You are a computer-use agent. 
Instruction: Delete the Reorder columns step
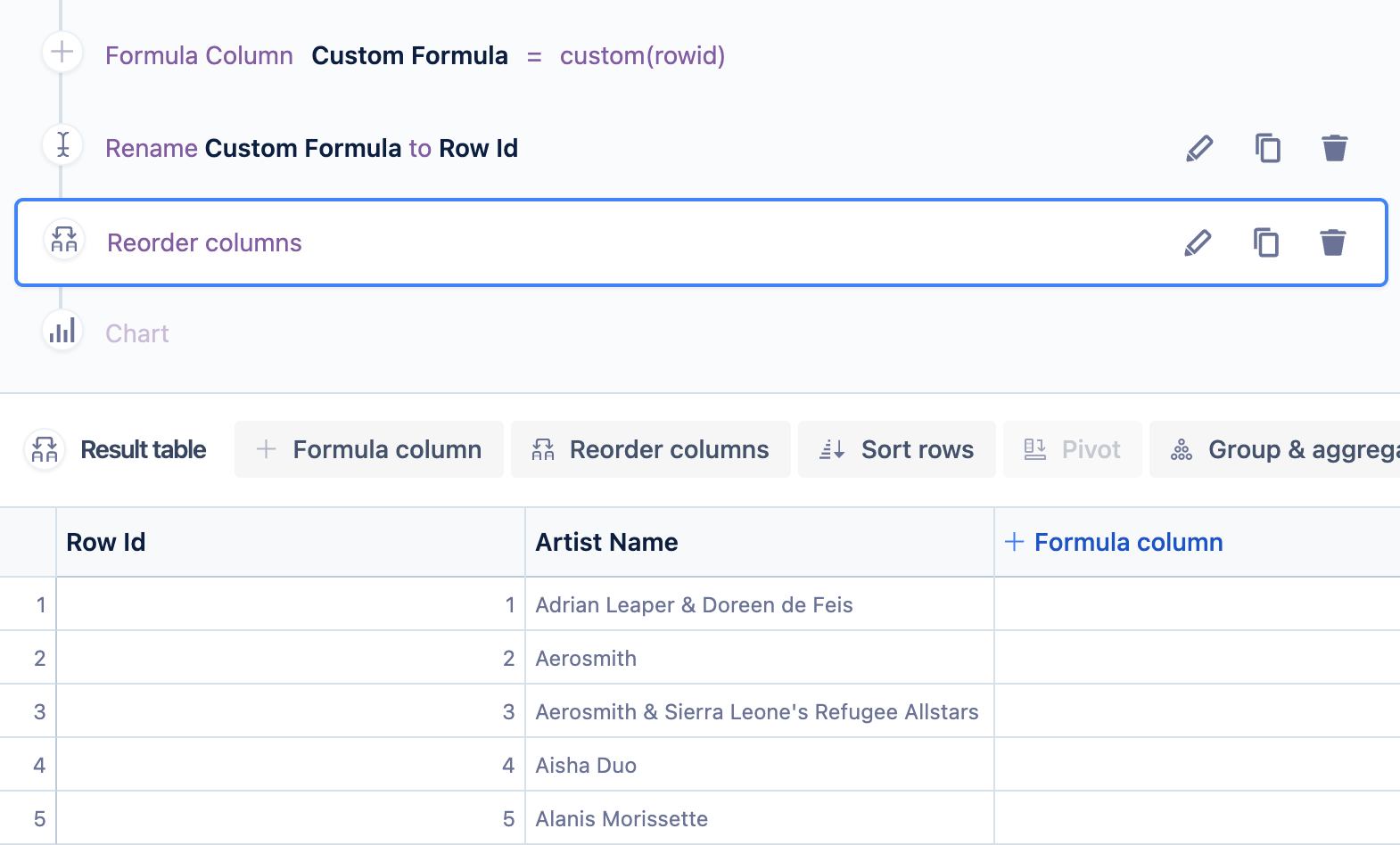coord(1332,242)
